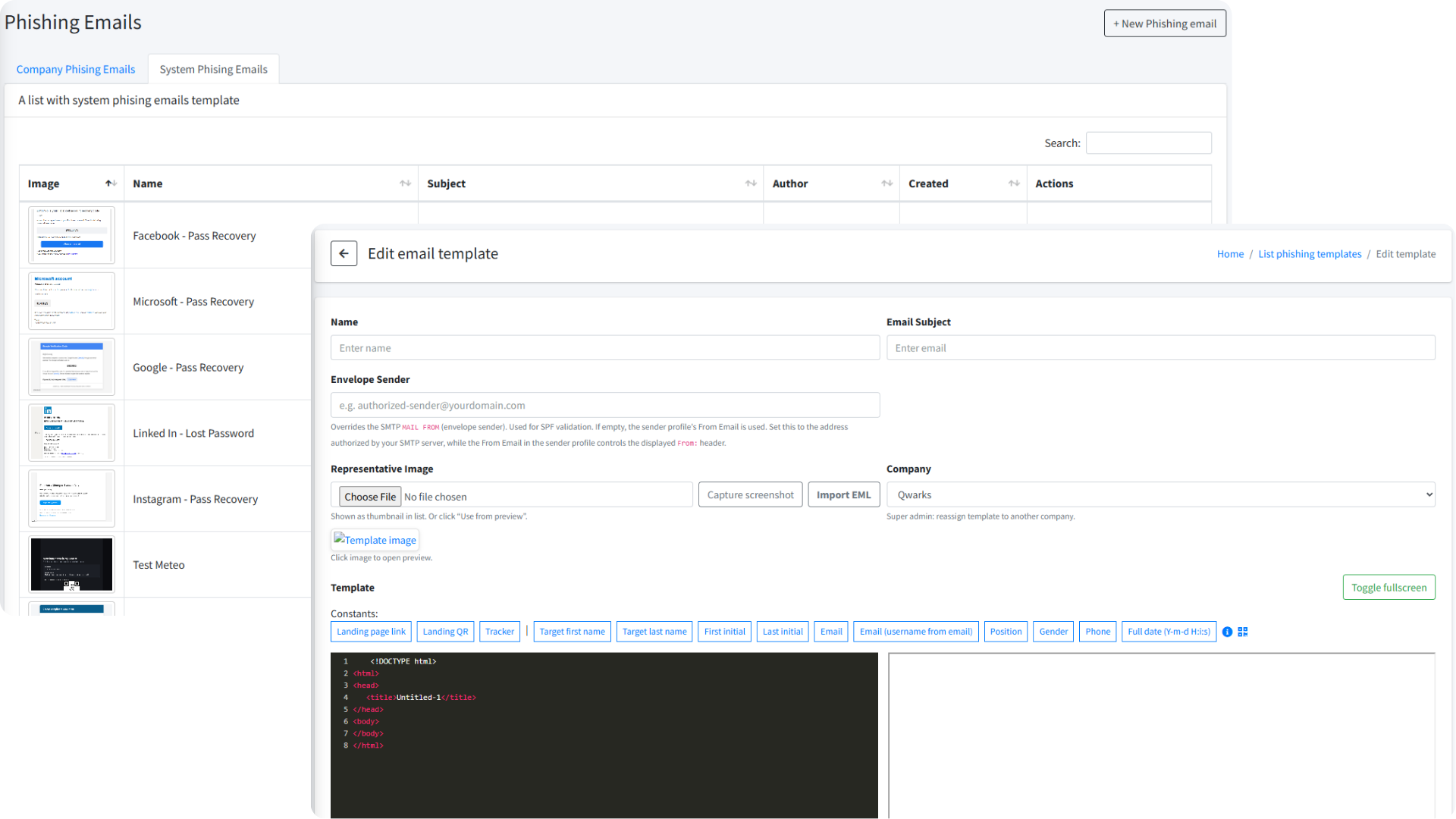Click the QR code icon beside constants

tap(1243, 632)
